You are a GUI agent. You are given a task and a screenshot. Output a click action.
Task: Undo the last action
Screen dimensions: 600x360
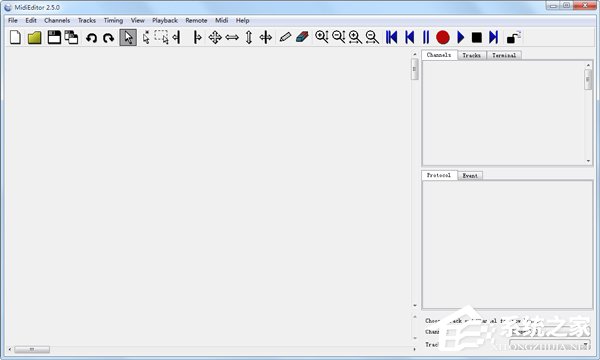[x=91, y=38]
